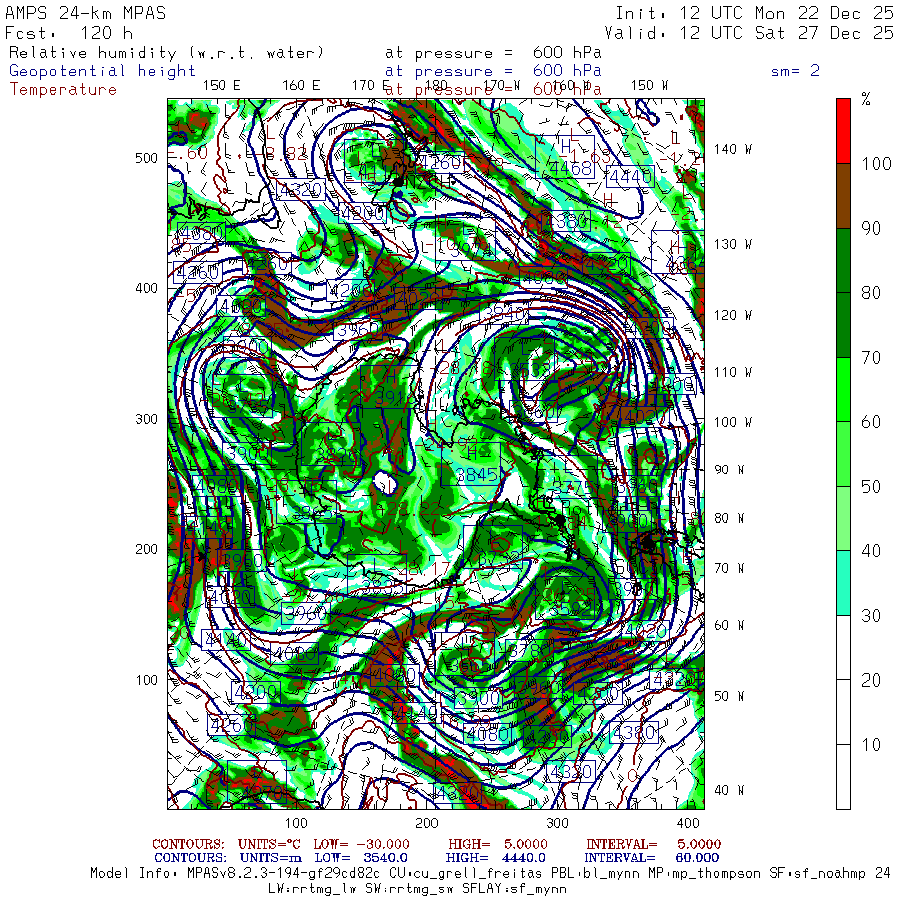Viewport: 900px width, 900px height.
Task: Click the 3845 height contour label
Action: tap(476, 475)
